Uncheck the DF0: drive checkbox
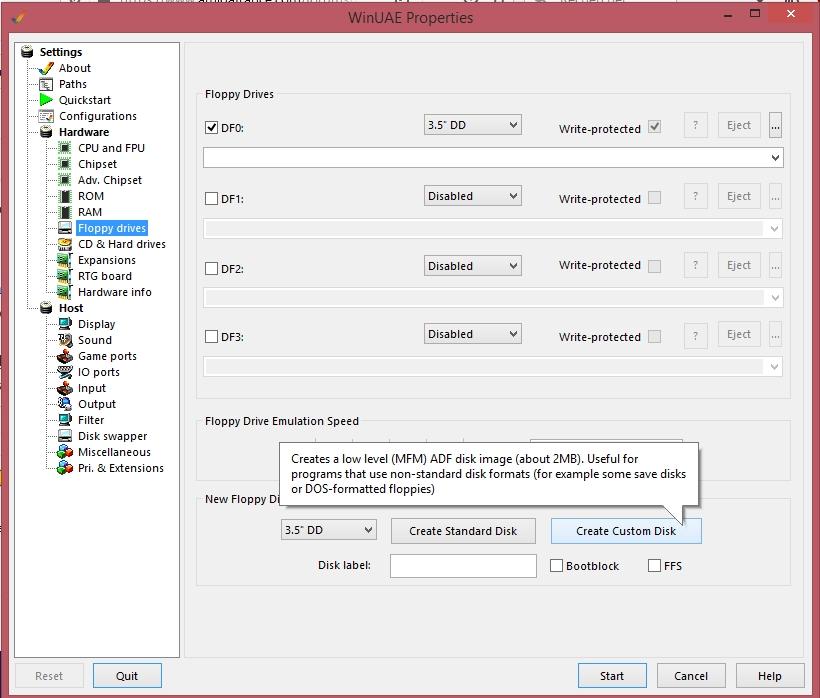This screenshot has width=820, height=698. point(211,128)
